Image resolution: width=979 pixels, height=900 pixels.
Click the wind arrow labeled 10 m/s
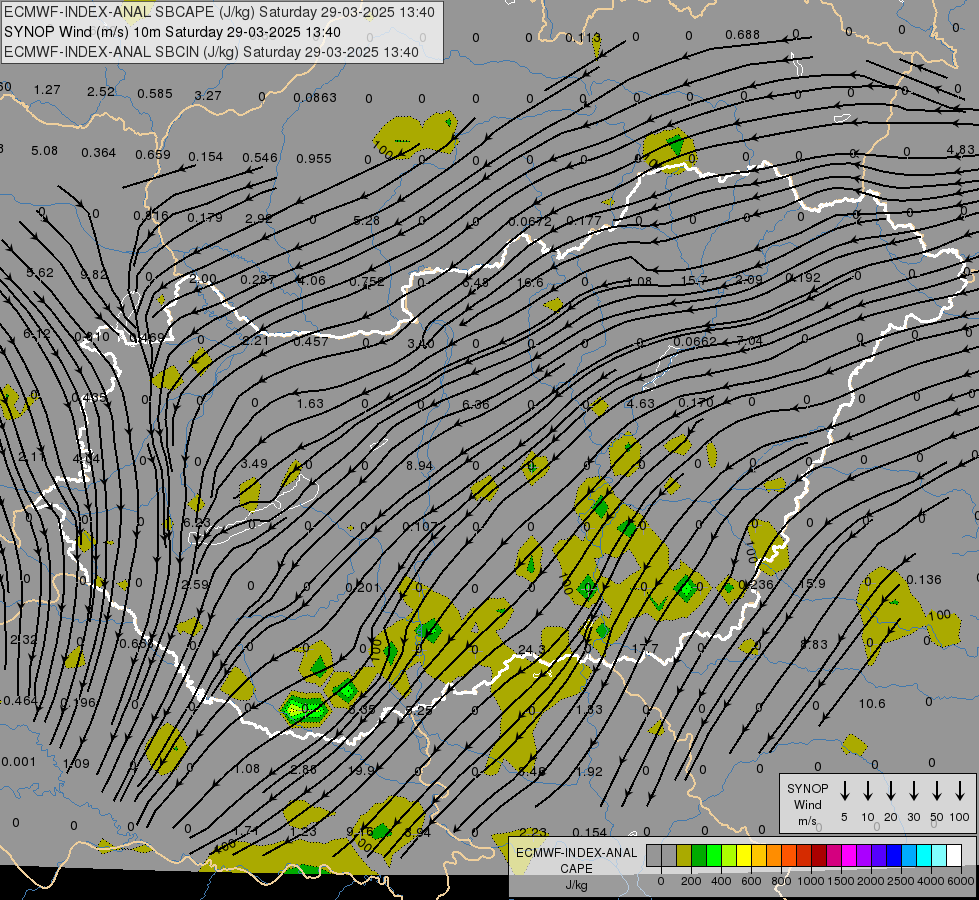point(868,791)
